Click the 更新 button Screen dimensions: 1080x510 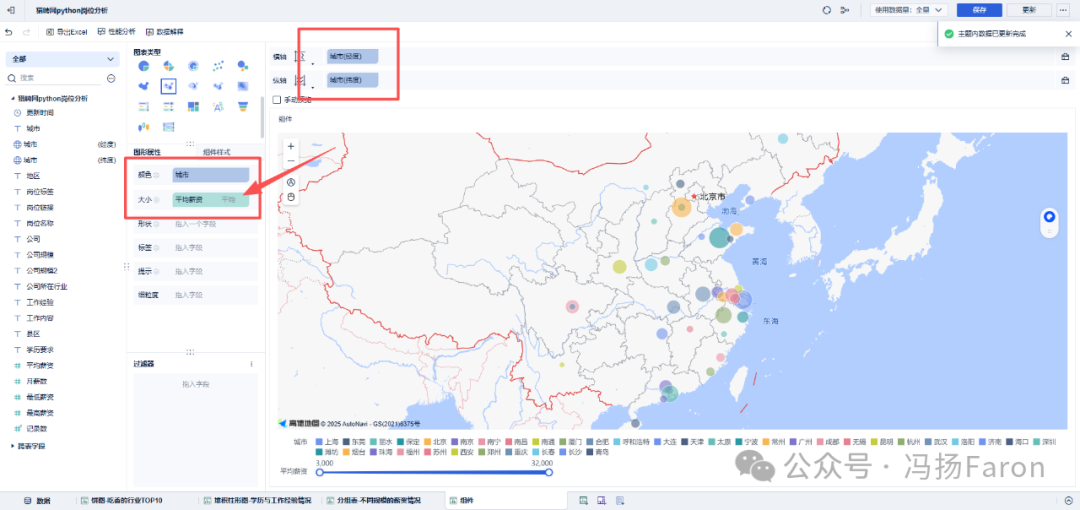click(x=1029, y=10)
